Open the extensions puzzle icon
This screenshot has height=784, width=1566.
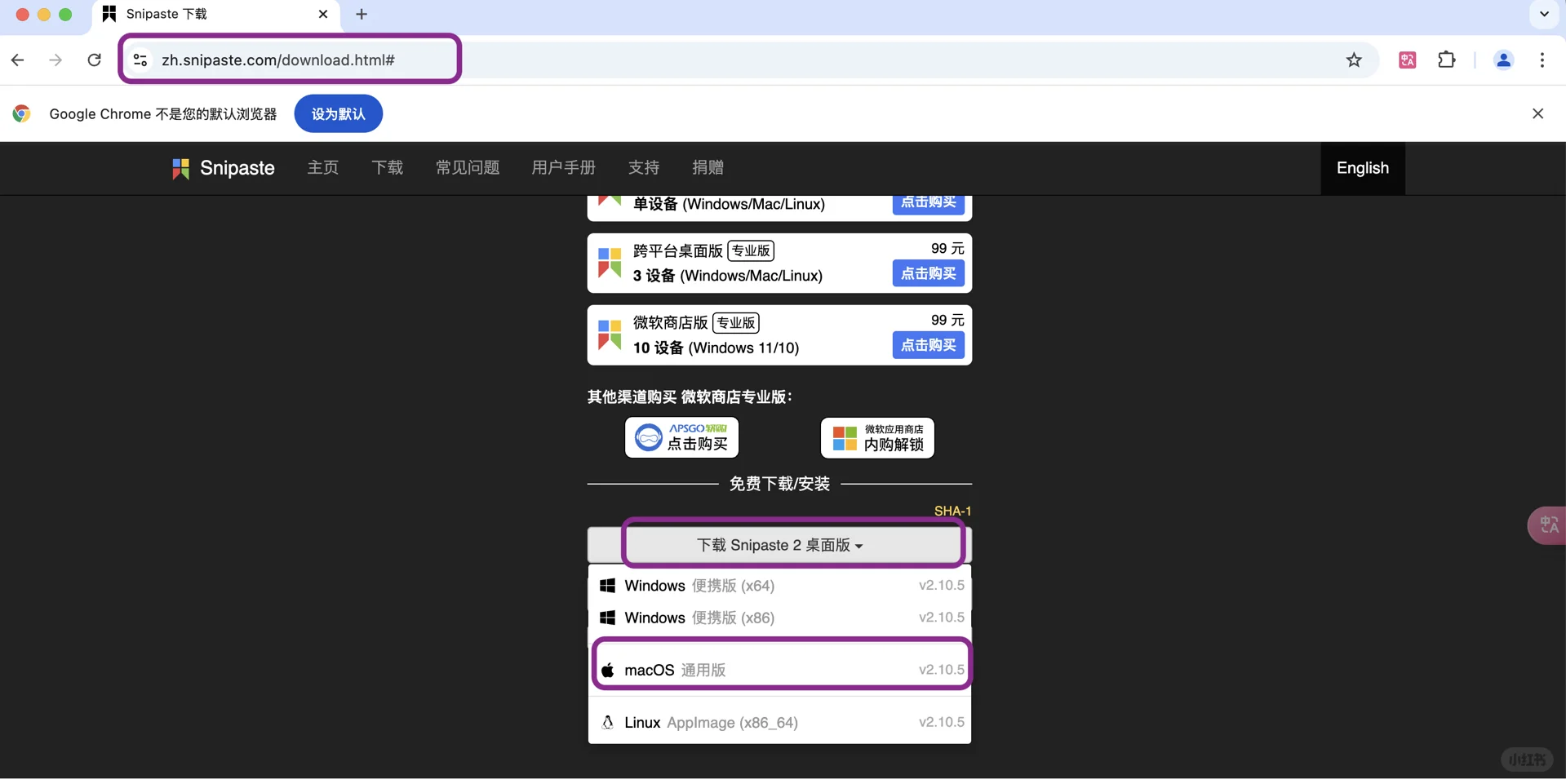[1446, 60]
